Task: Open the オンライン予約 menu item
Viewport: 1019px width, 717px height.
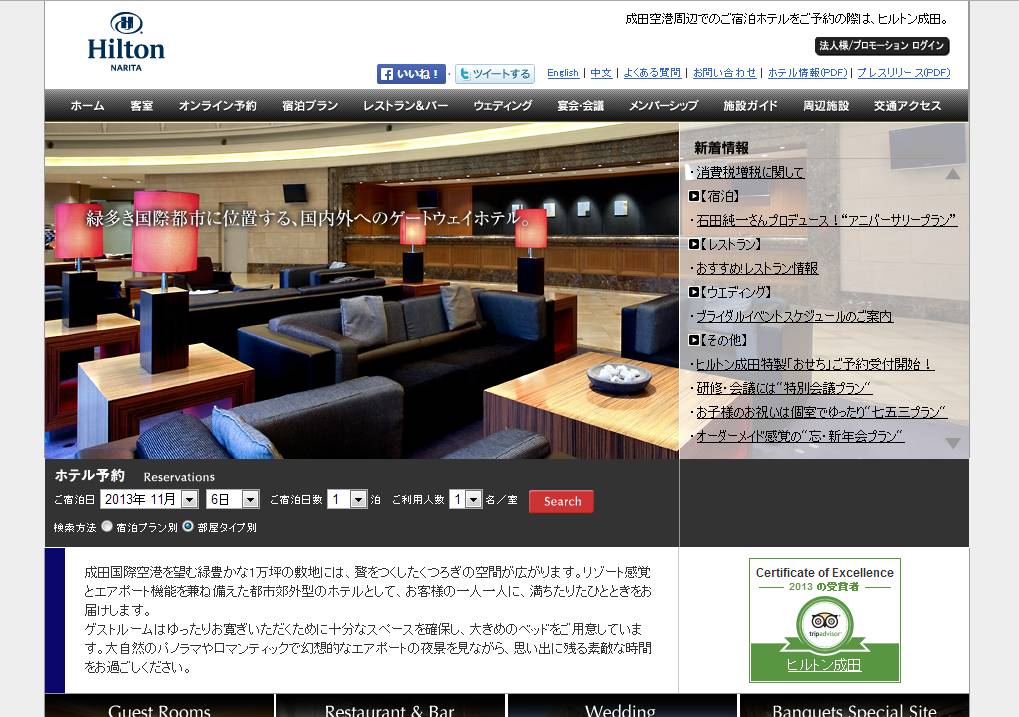Action: 217,105
